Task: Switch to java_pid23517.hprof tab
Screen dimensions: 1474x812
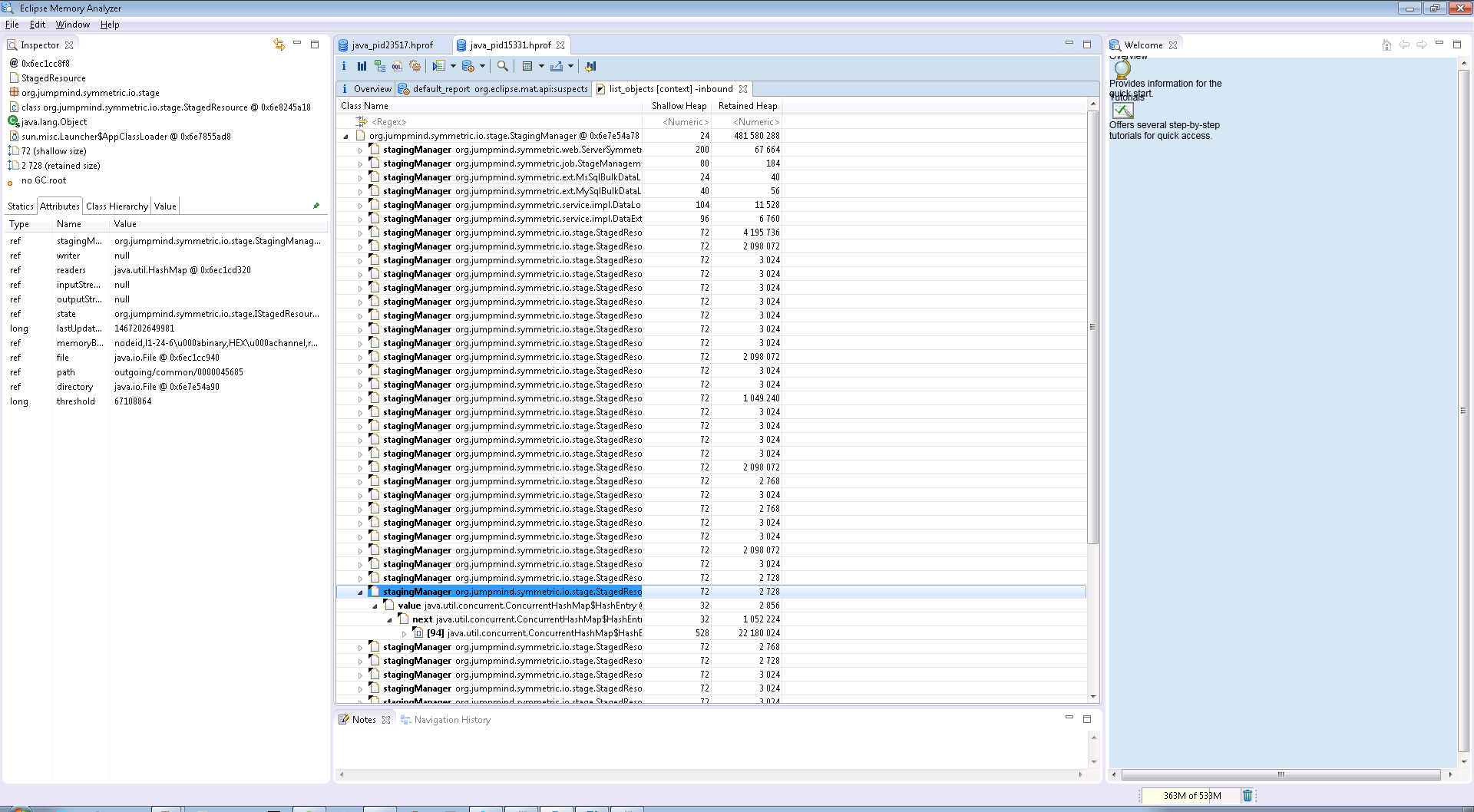Action: (392, 45)
